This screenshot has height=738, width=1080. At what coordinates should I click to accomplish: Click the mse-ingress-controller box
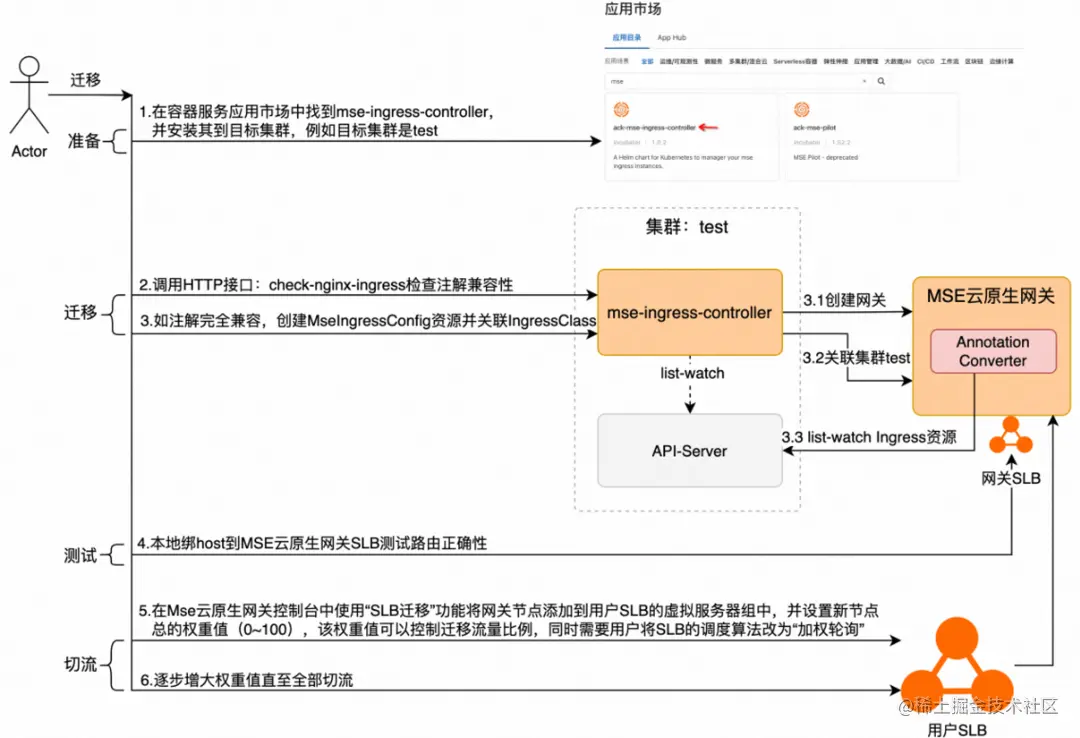click(x=689, y=312)
